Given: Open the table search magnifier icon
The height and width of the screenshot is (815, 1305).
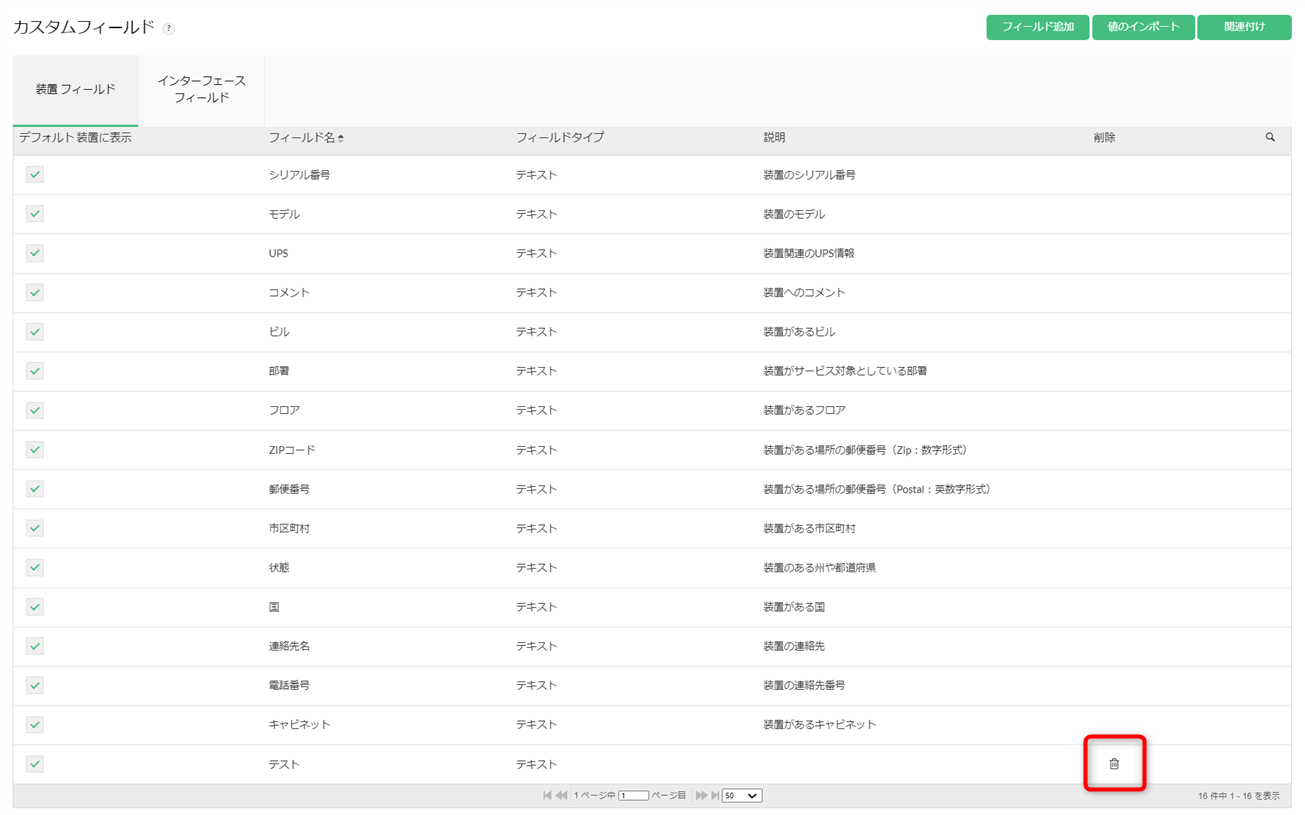Looking at the screenshot, I should (1270, 138).
